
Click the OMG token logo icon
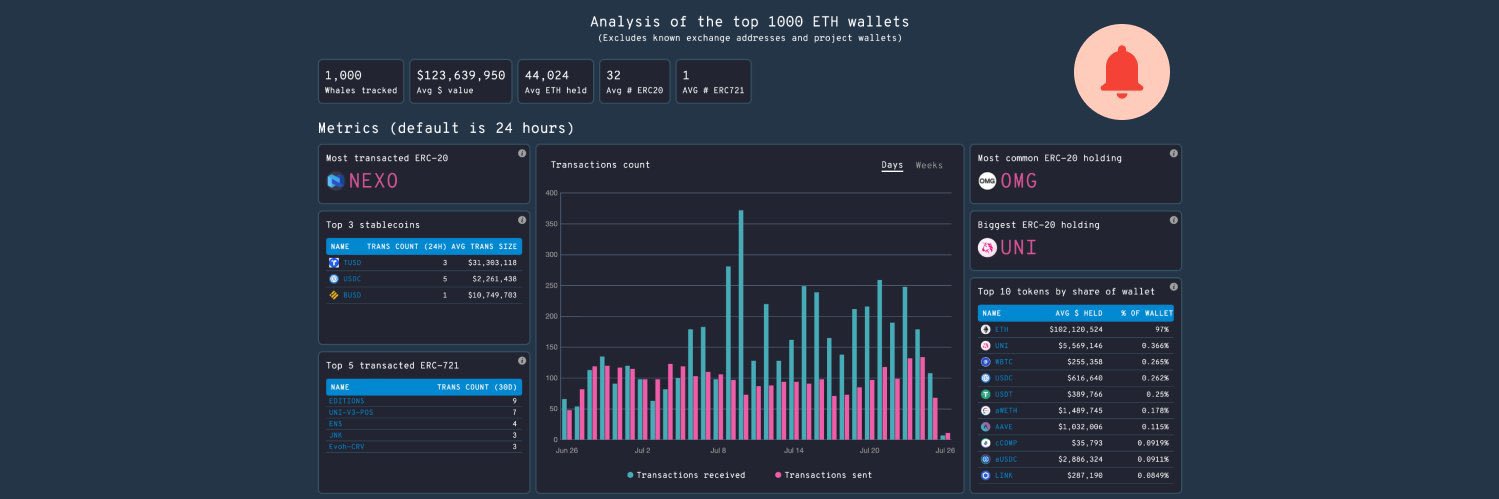tap(987, 181)
